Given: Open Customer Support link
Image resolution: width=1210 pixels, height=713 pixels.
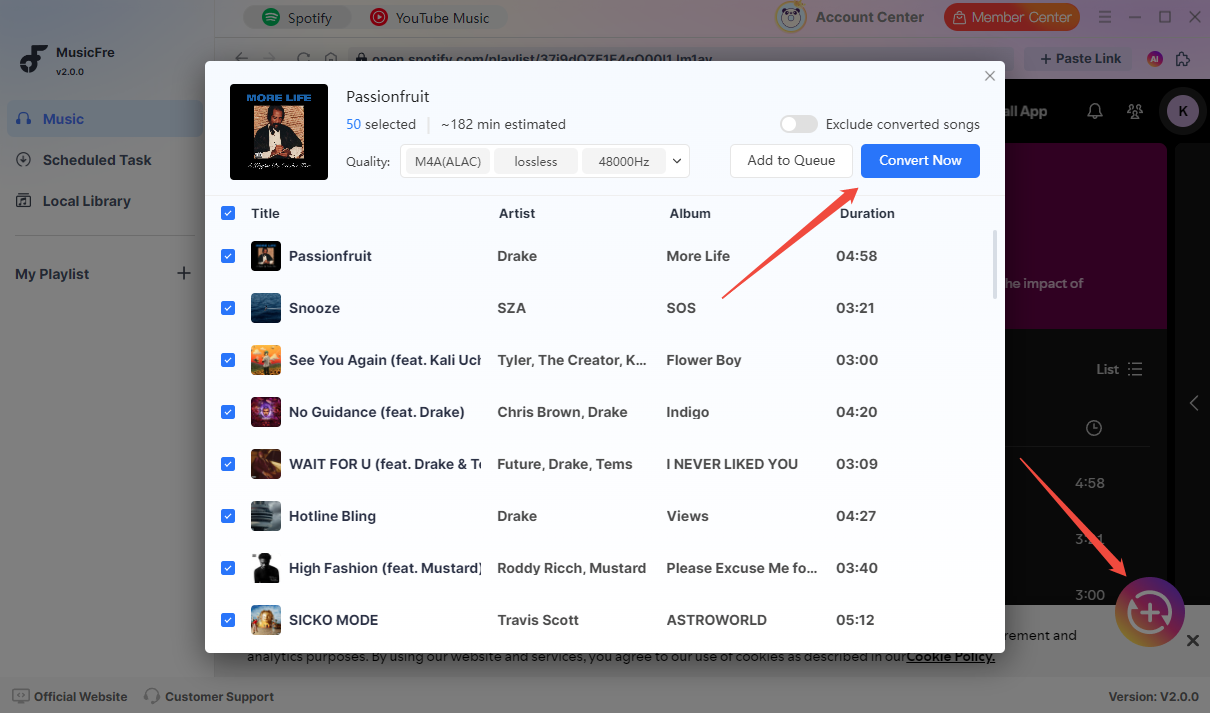Looking at the screenshot, I should click(x=209, y=696).
